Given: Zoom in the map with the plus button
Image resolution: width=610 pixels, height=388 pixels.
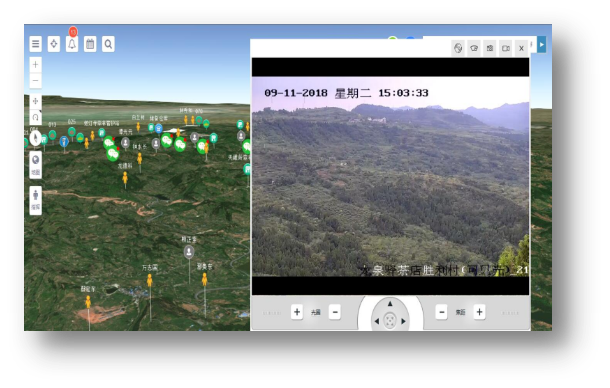Looking at the screenshot, I should point(35,65).
